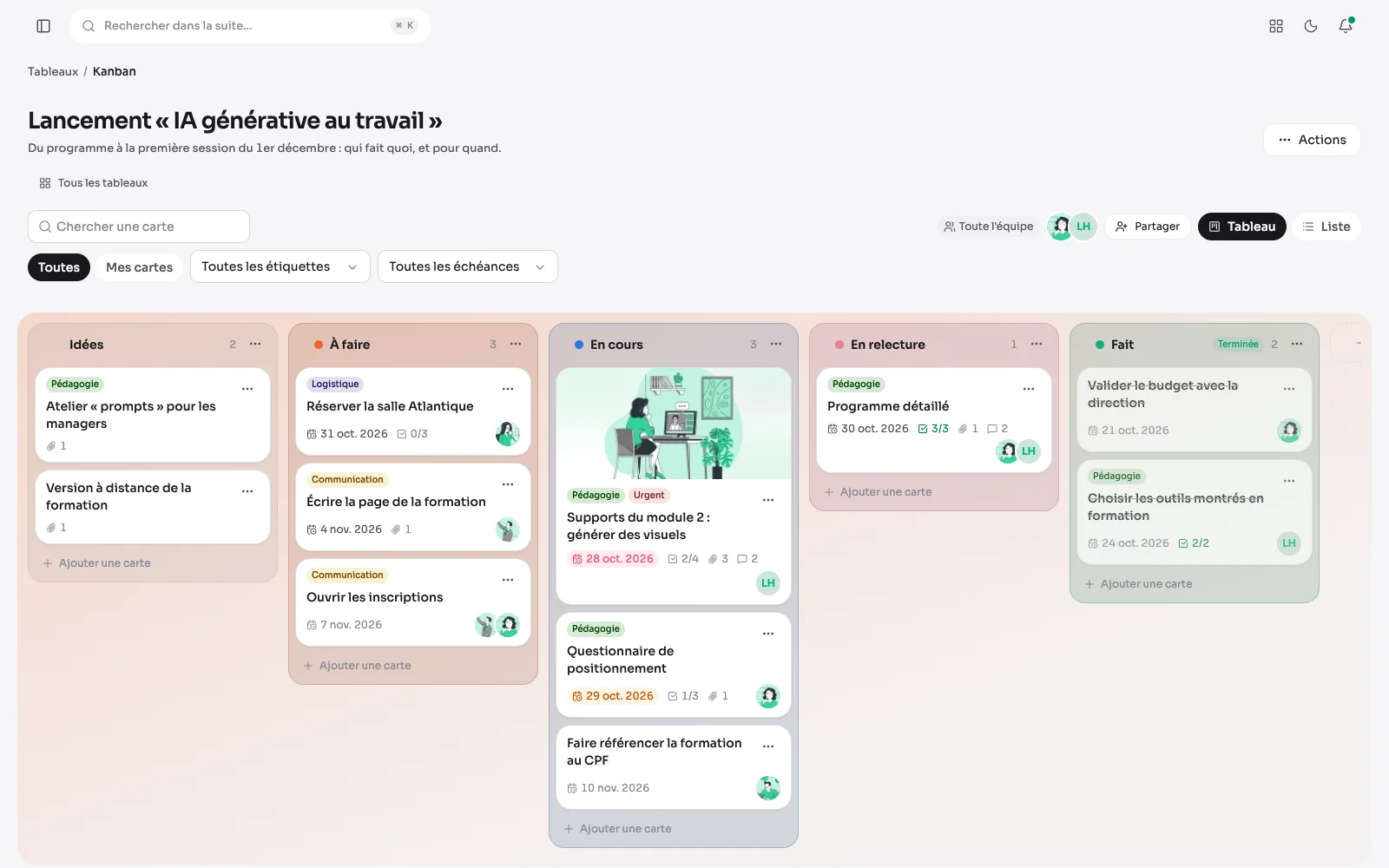Open the Toute l'équipe member filter

[x=989, y=227]
